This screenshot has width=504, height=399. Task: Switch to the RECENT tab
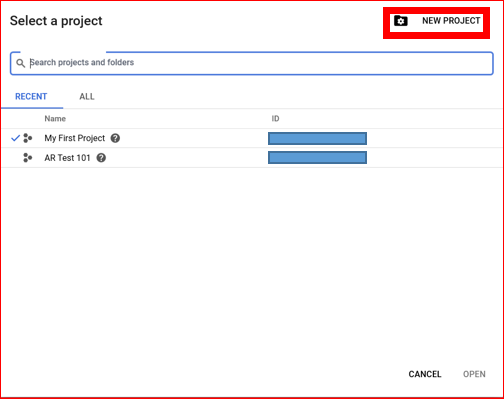coord(31,97)
